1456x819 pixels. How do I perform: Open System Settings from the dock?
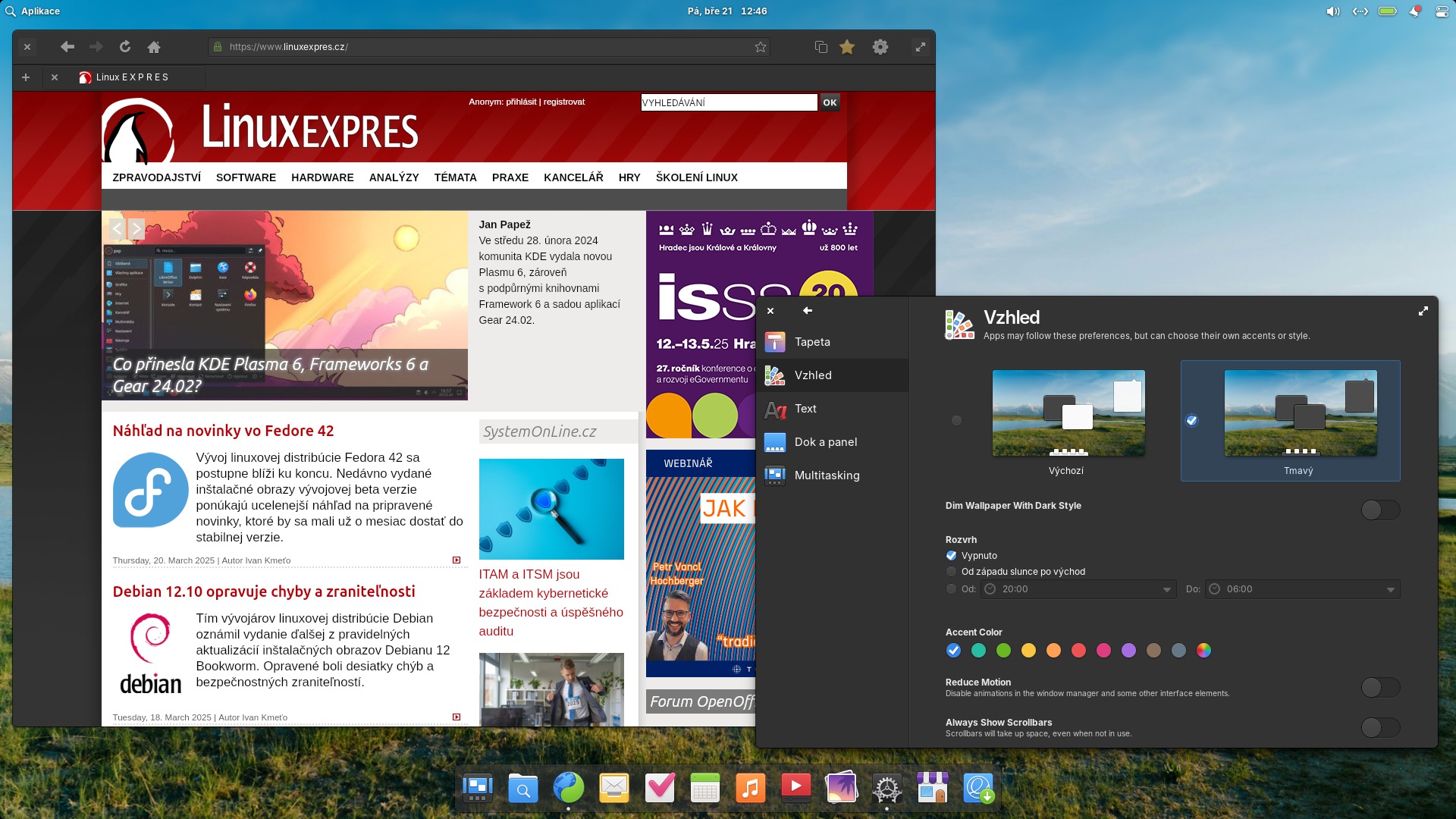click(x=887, y=789)
